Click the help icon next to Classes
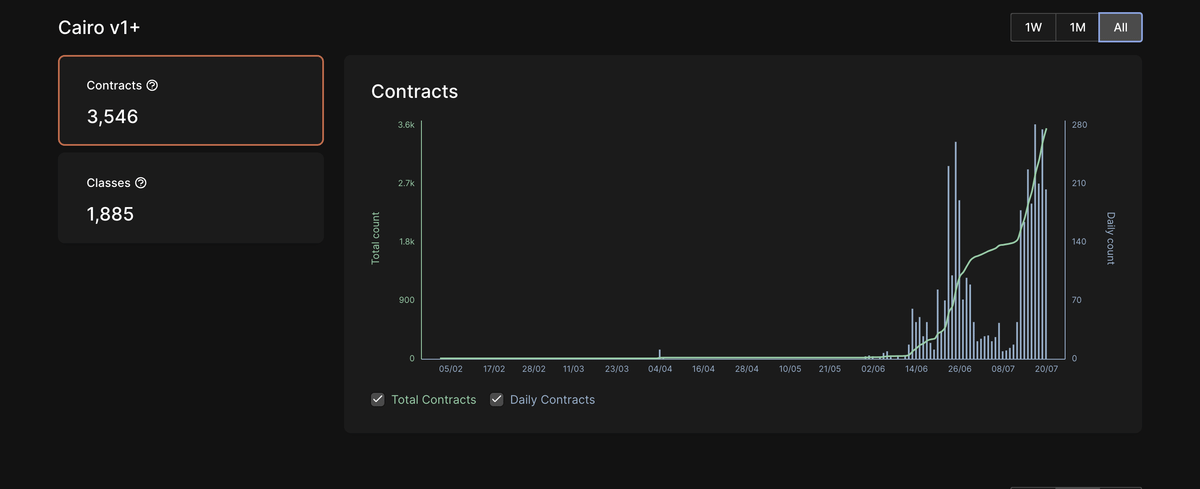Screen dimensions: 1200x489 click(141, 183)
